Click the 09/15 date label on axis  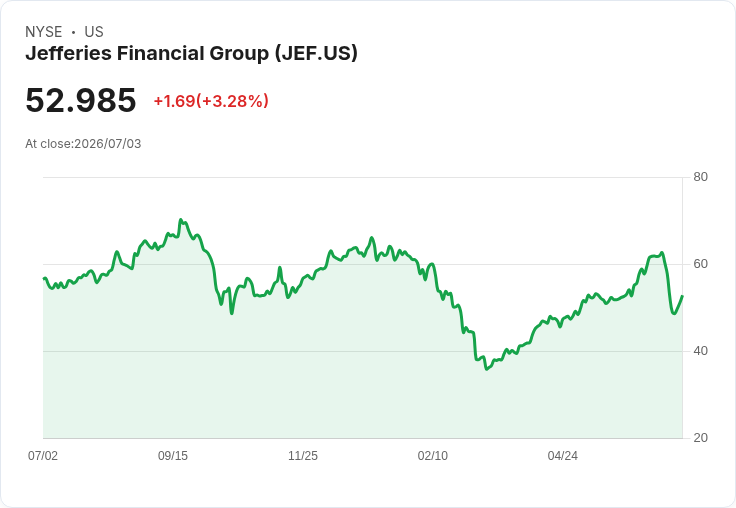click(173, 456)
